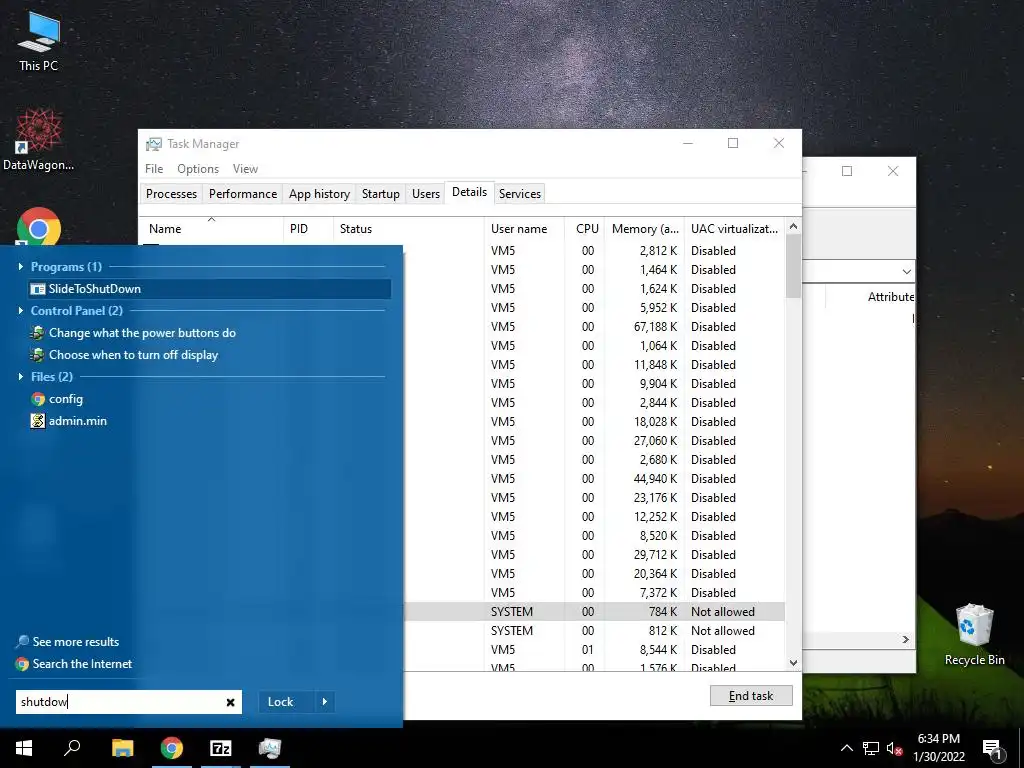Open Google Chrome desktop shortcut
The width and height of the screenshot is (1024, 768).
point(39,226)
